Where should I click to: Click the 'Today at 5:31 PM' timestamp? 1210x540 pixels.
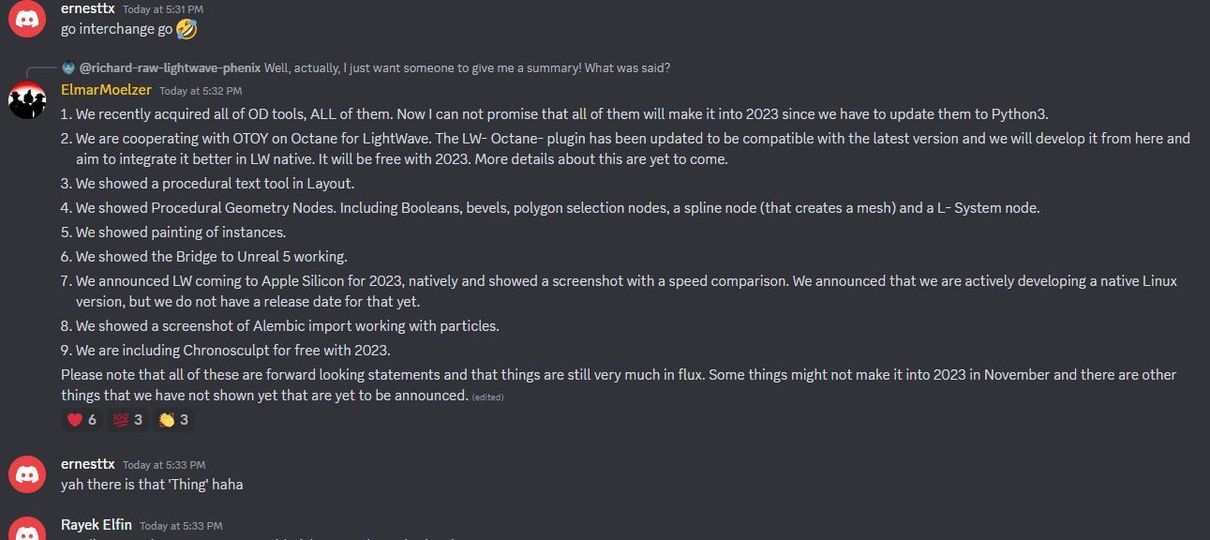point(164,10)
